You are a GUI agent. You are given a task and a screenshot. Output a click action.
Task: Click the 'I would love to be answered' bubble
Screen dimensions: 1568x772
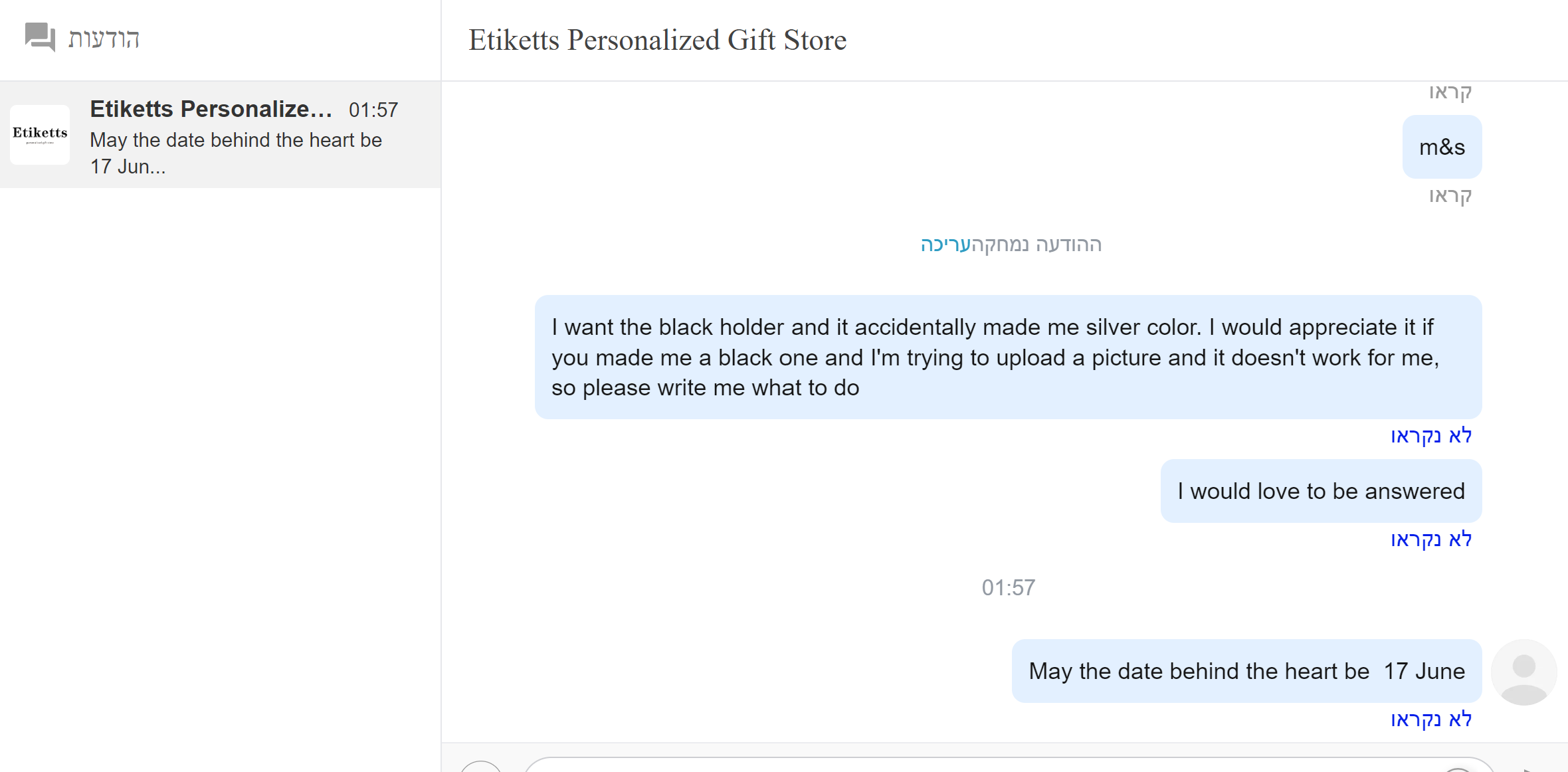pyautogui.click(x=1321, y=491)
